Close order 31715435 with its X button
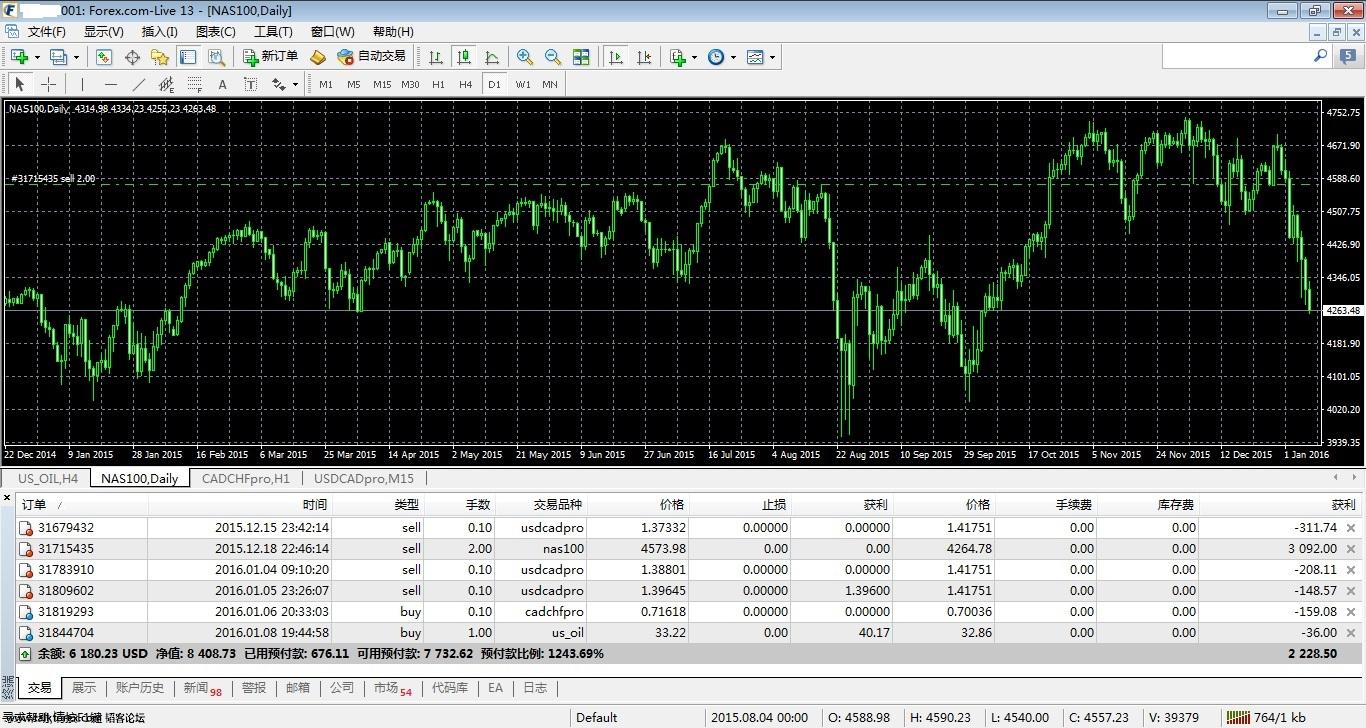1366x728 pixels. (x=1351, y=548)
